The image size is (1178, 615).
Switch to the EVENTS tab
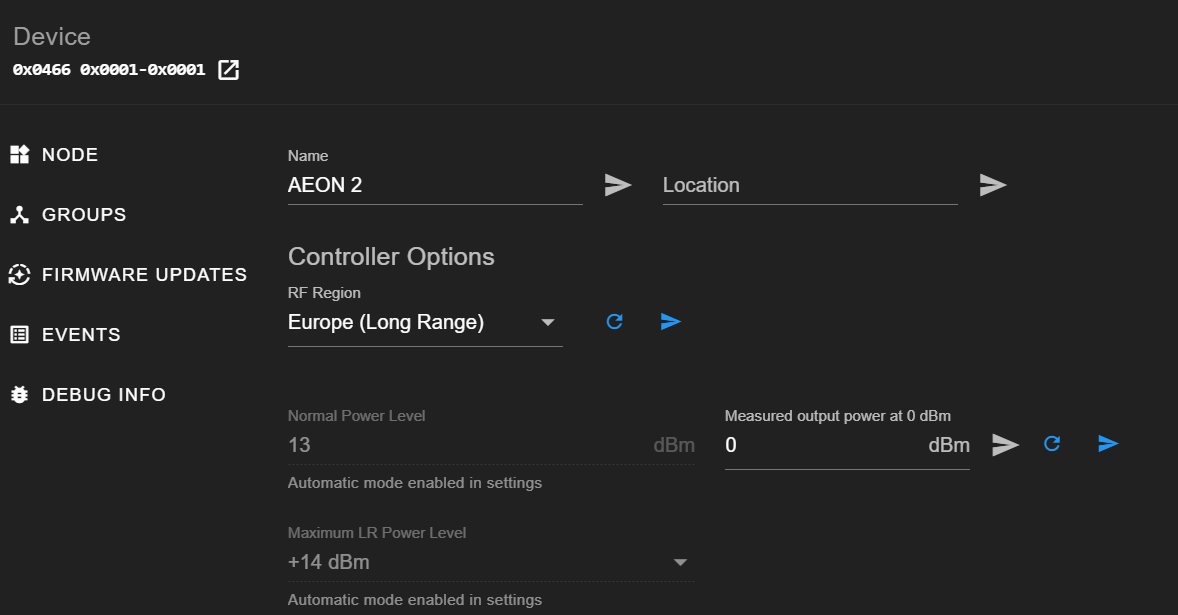[x=81, y=335]
